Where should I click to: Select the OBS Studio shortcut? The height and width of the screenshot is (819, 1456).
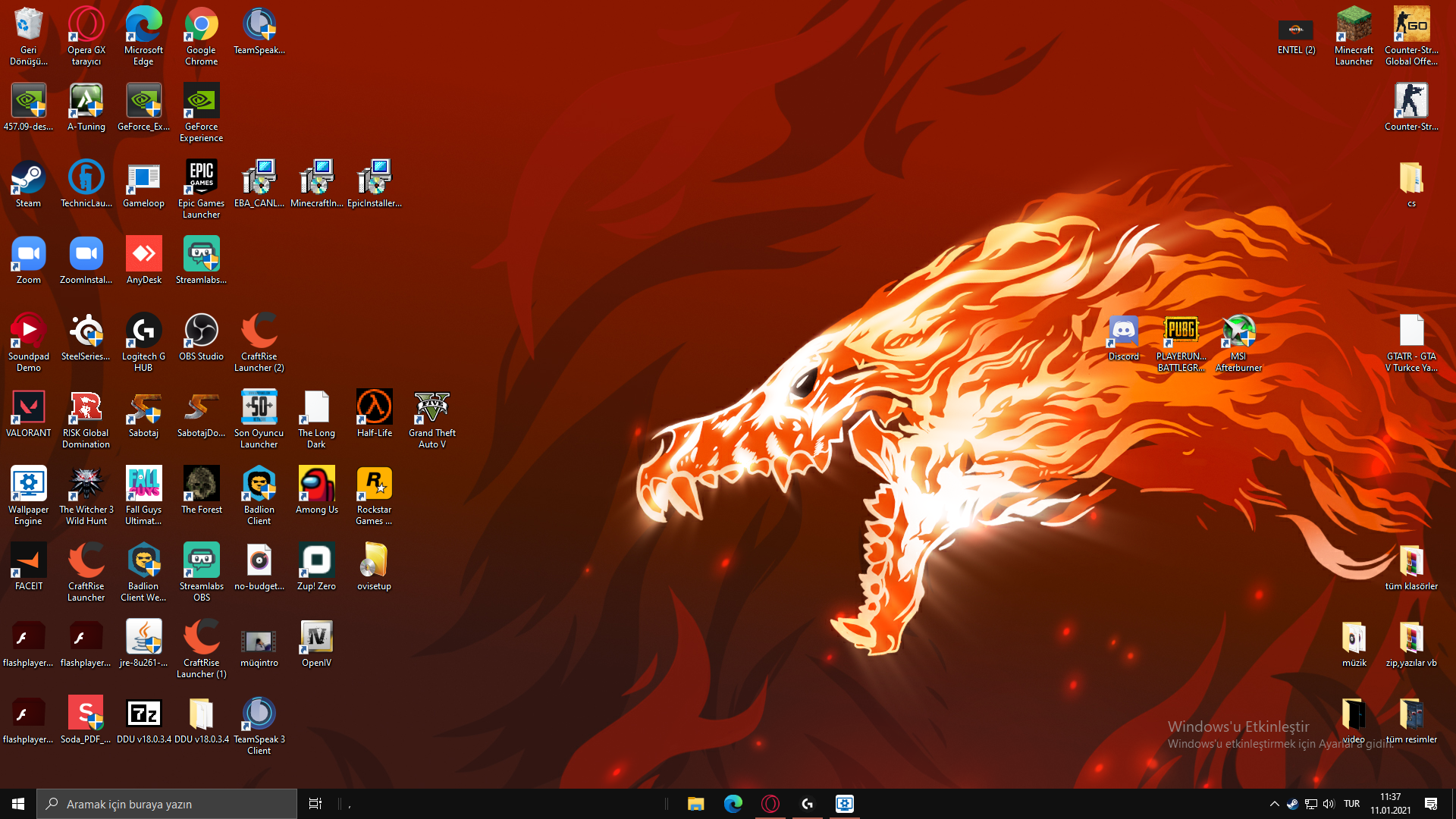click(201, 331)
